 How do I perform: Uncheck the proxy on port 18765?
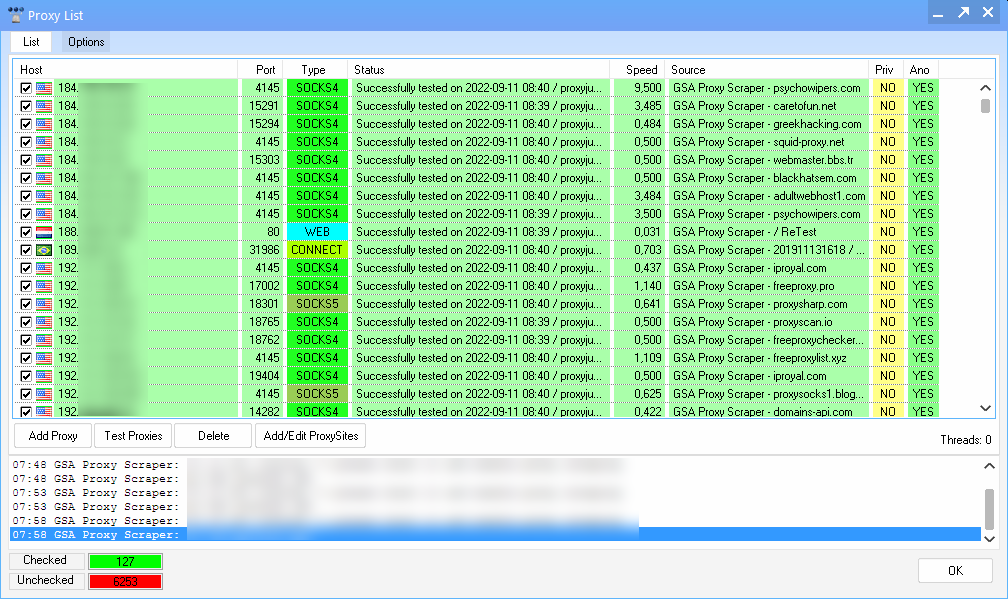pyautogui.click(x=26, y=322)
